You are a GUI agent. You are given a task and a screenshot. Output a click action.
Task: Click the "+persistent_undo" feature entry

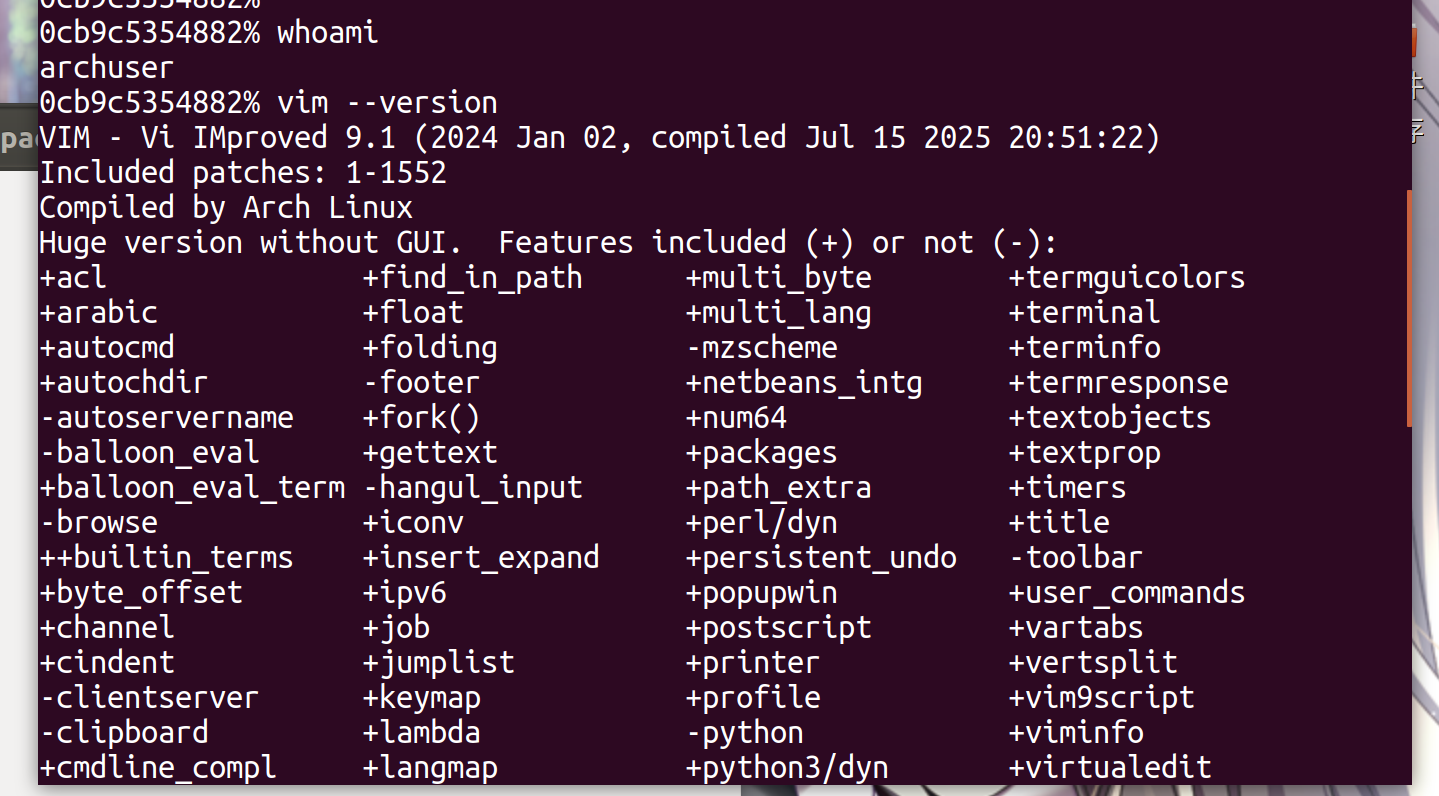(821, 558)
